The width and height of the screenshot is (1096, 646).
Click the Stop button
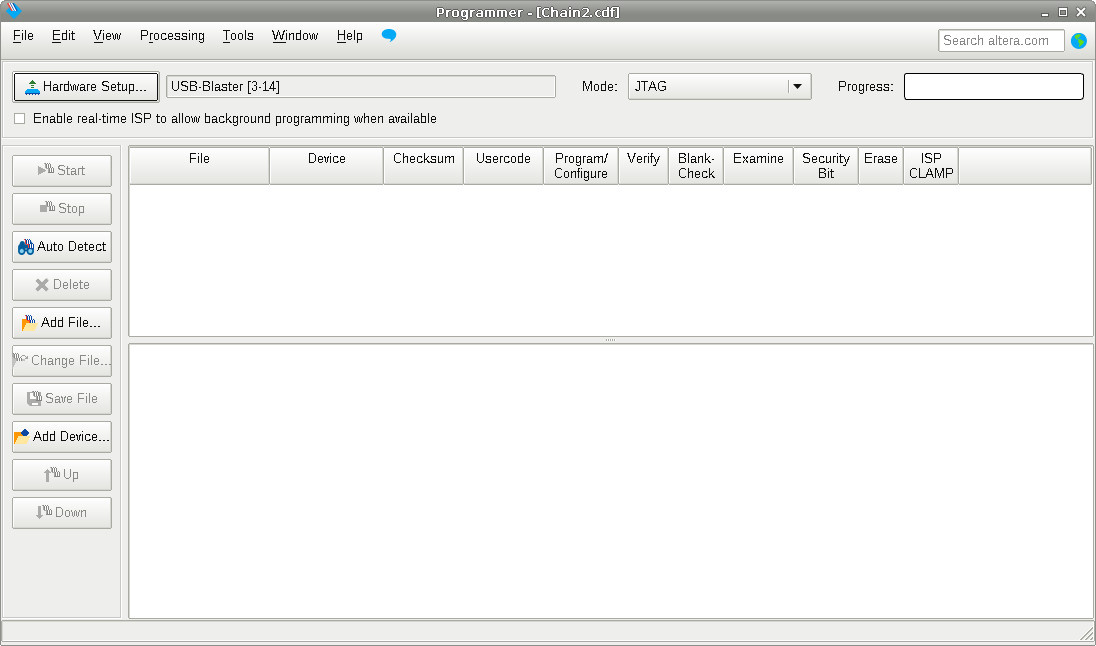click(x=62, y=208)
